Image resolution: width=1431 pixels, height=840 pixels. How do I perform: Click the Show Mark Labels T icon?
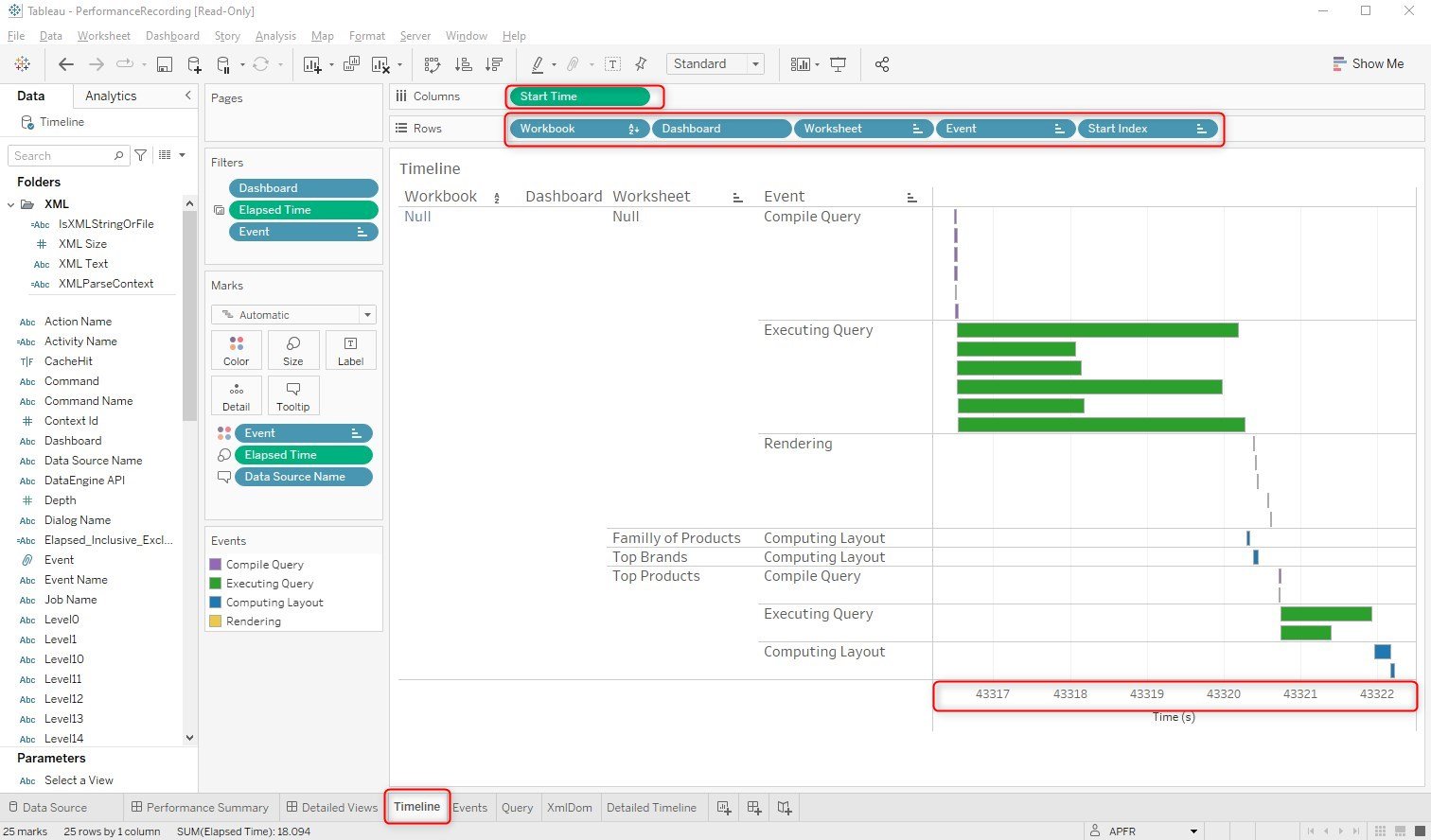(x=613, y=64)
